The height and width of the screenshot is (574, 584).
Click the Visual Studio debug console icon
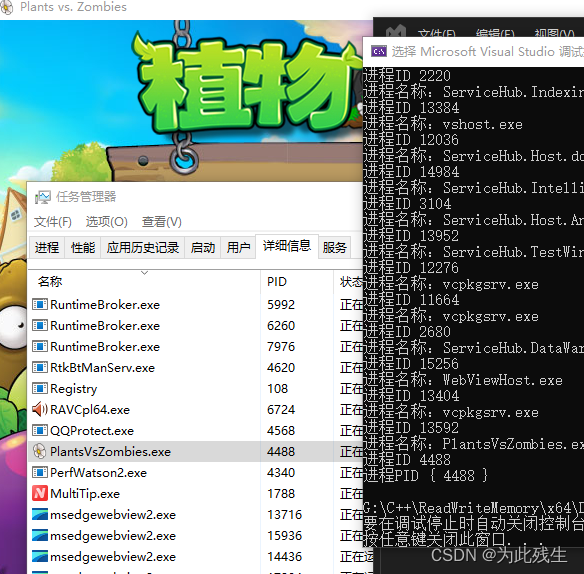(x=379, y=51)
